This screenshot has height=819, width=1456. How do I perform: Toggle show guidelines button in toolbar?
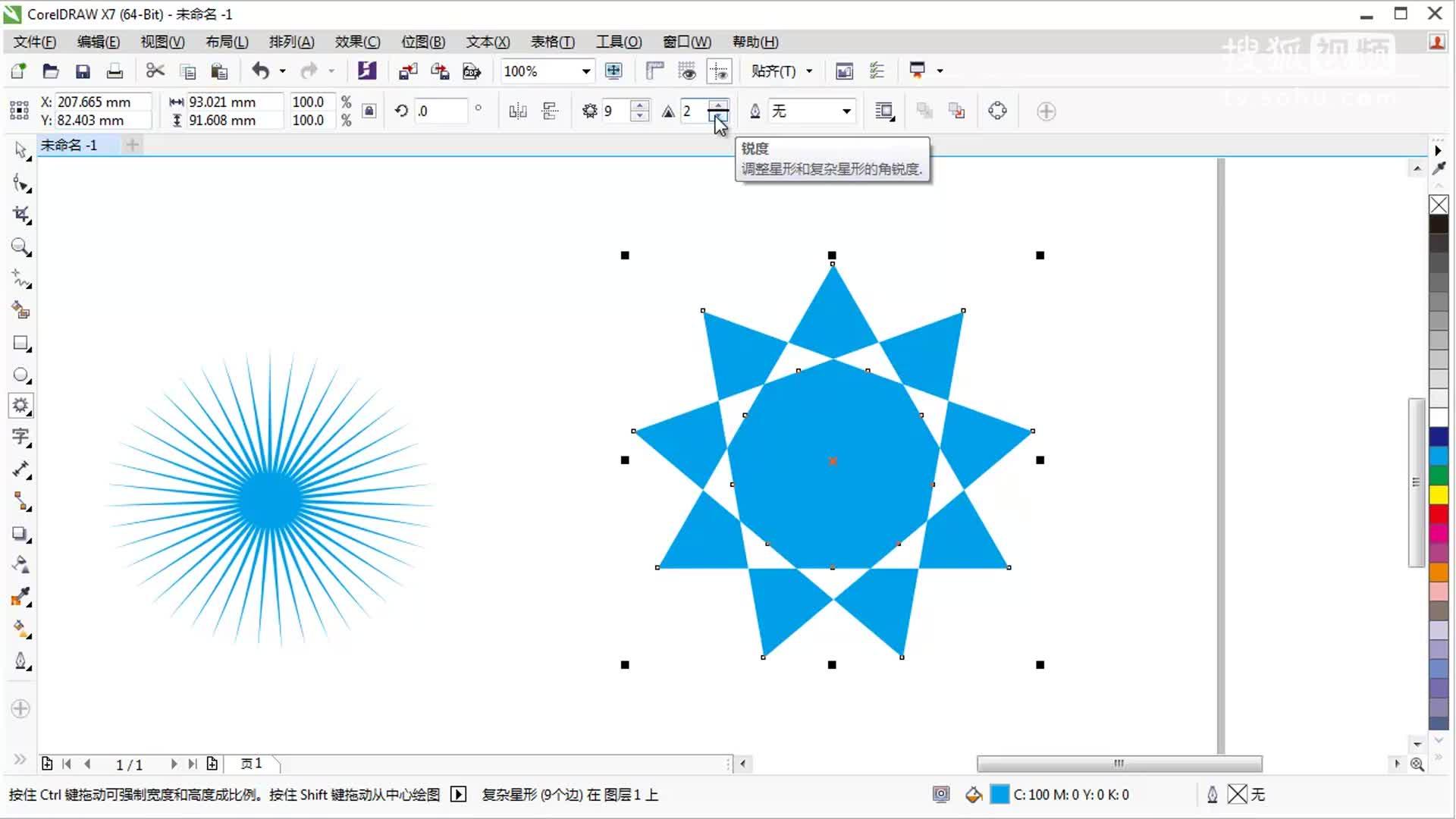pyautogui.click(x=718, y=71)
